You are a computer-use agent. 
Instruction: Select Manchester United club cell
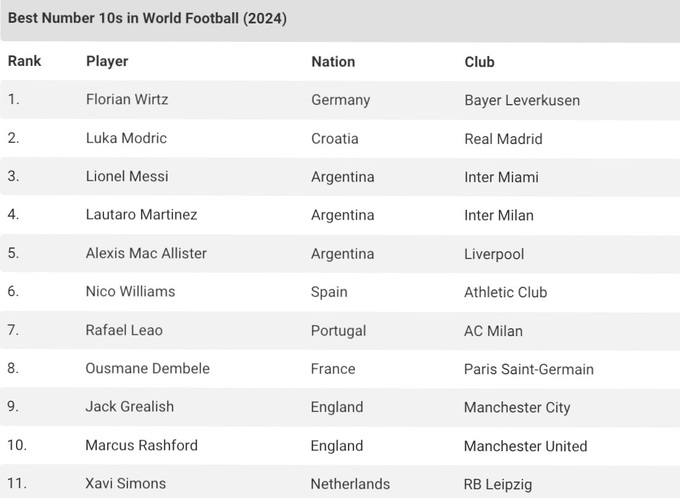click(525, 445)
